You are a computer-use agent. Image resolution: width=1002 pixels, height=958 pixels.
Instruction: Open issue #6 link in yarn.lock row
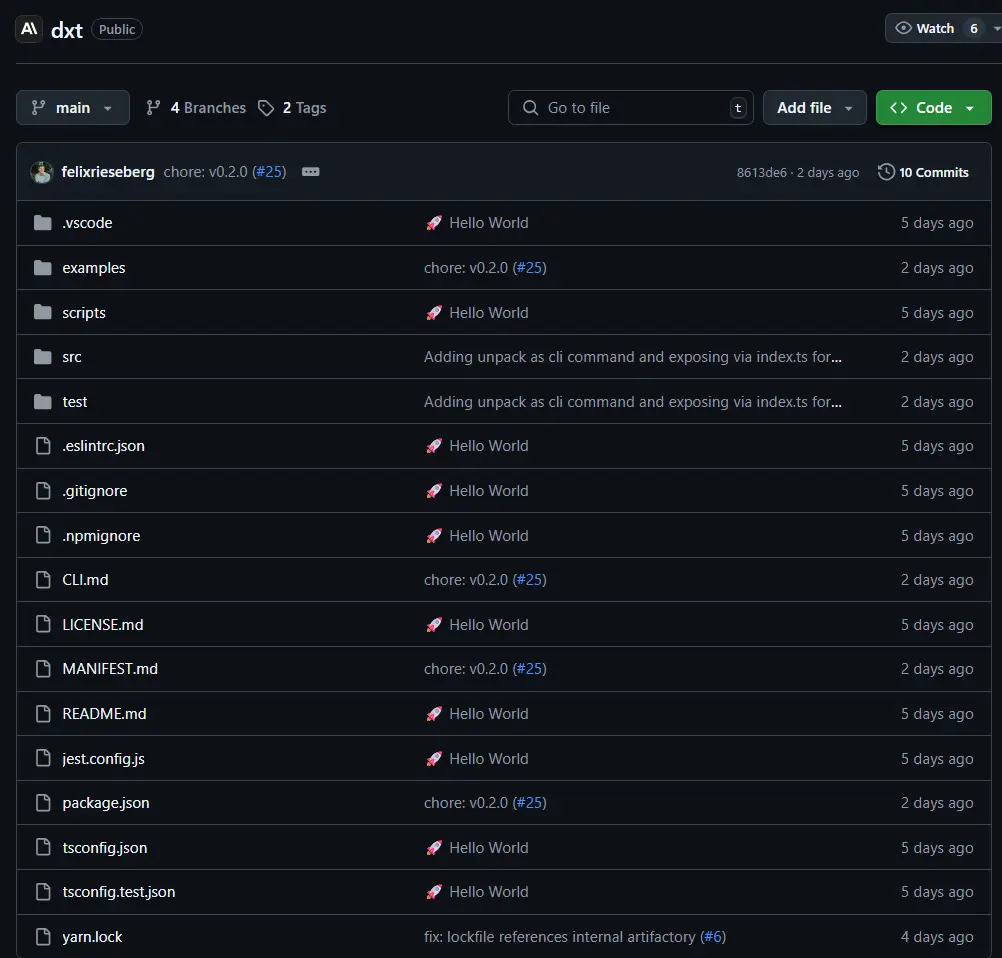[712, 937]
